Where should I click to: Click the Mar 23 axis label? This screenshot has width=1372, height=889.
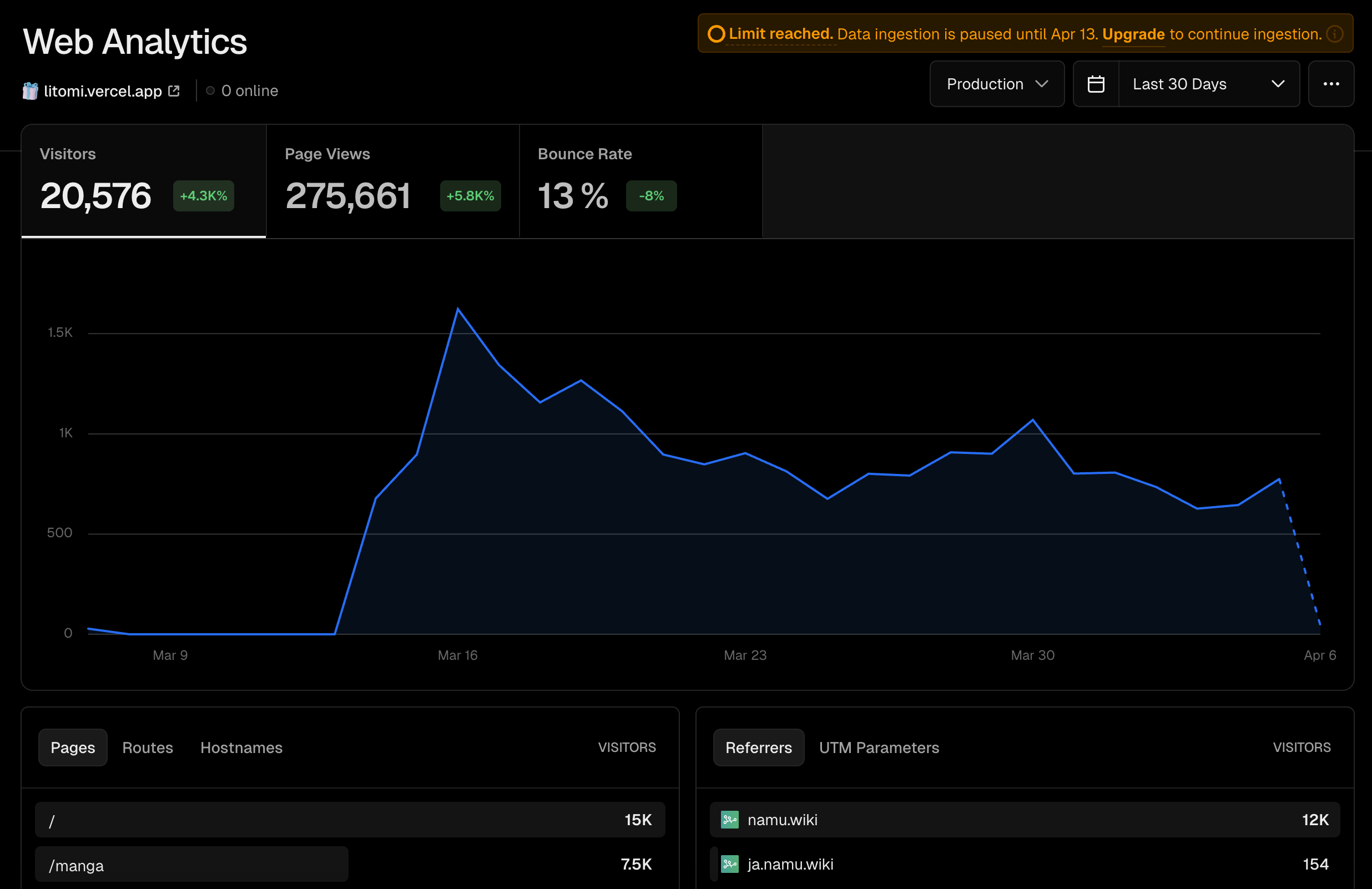[x=745, y=655]
